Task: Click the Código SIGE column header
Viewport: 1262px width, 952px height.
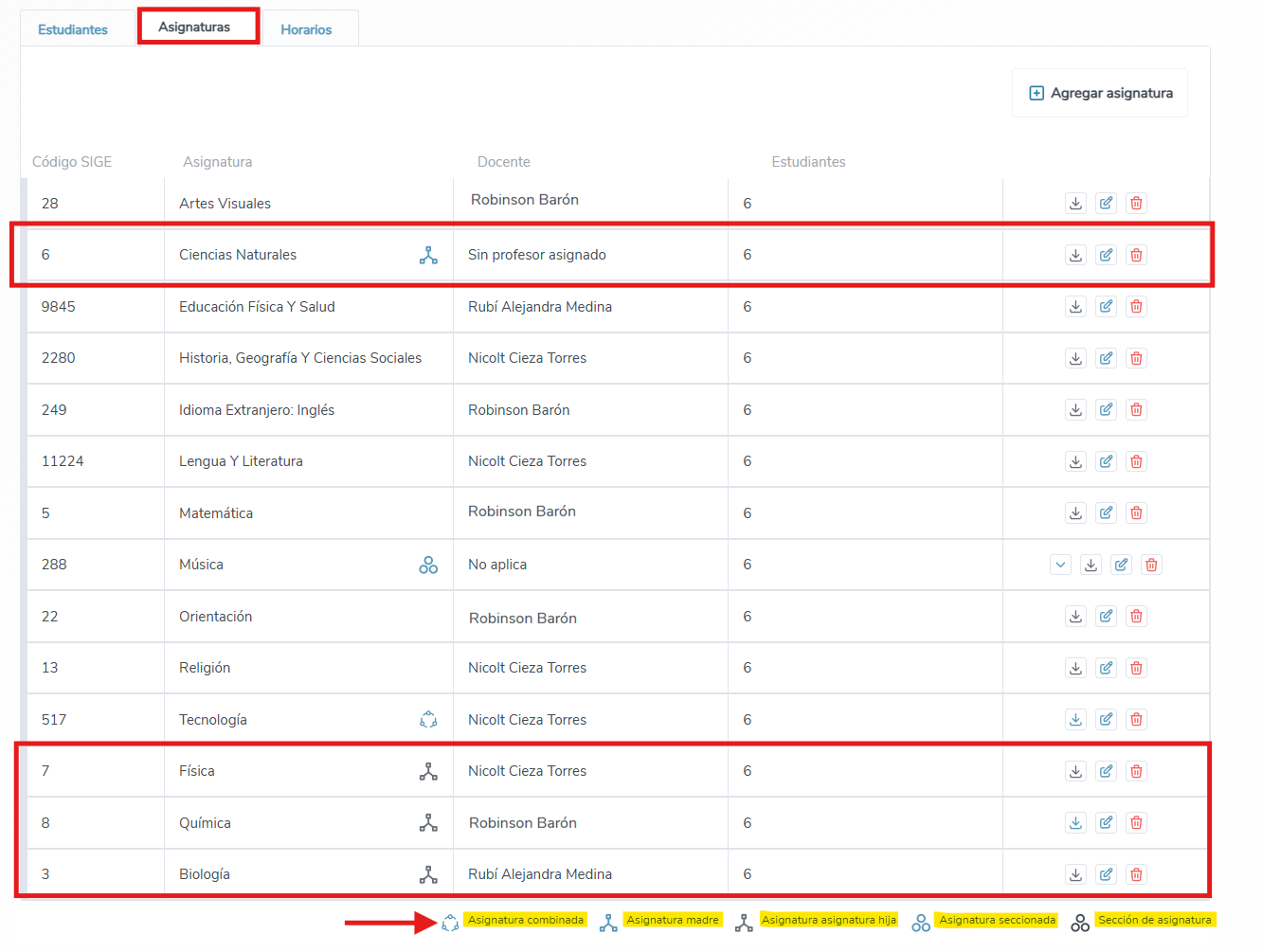Action: point(72,162)
